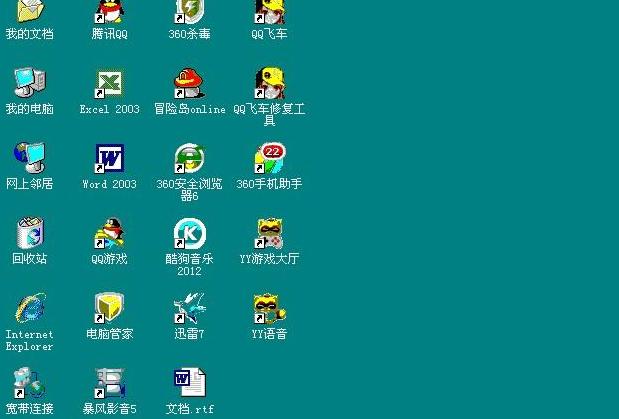
Task: Launch YY游戏大厅 icon
Action: tap(270, 233)
